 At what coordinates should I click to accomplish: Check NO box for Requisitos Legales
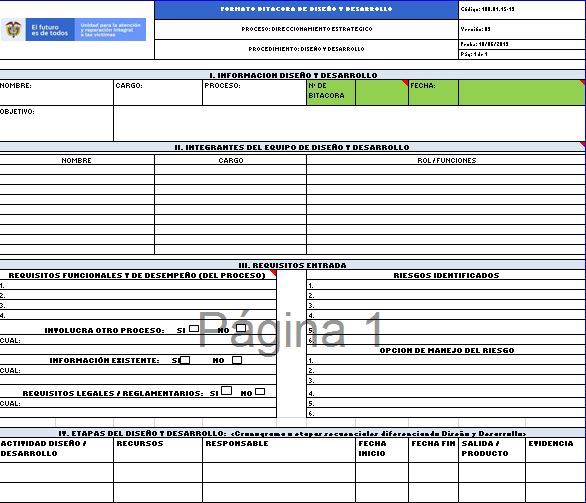pos(260,391)
